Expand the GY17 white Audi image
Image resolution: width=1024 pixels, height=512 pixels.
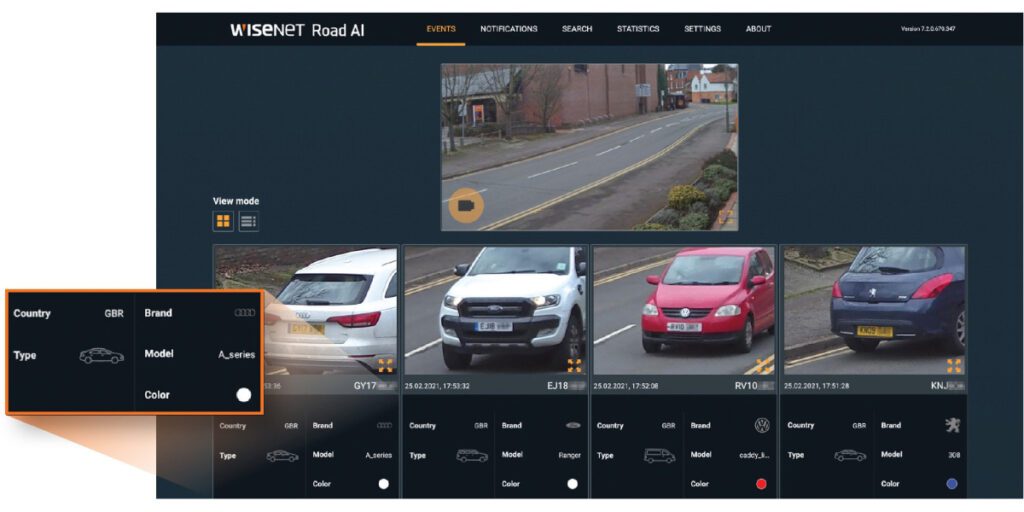(385, 366)
